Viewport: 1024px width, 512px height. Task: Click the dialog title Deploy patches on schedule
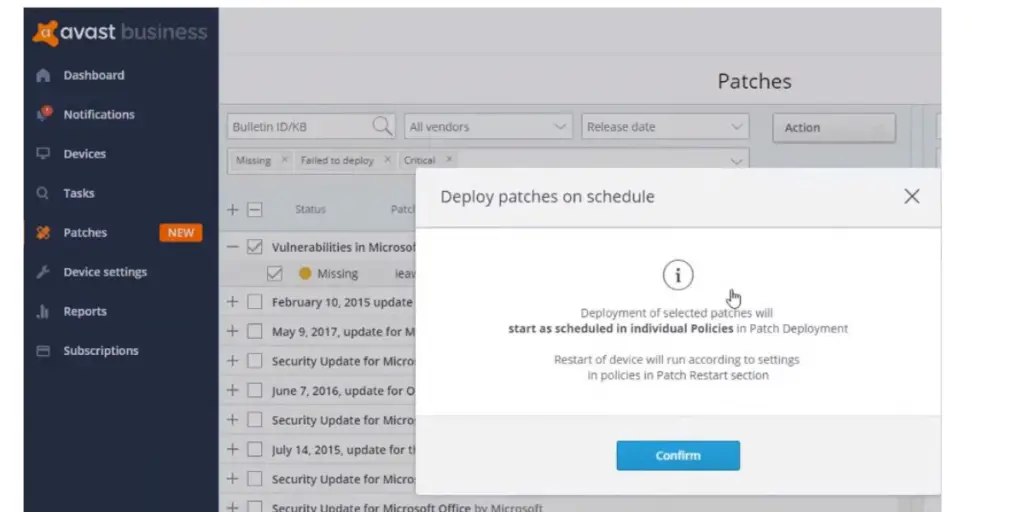(x=547, y=197)
